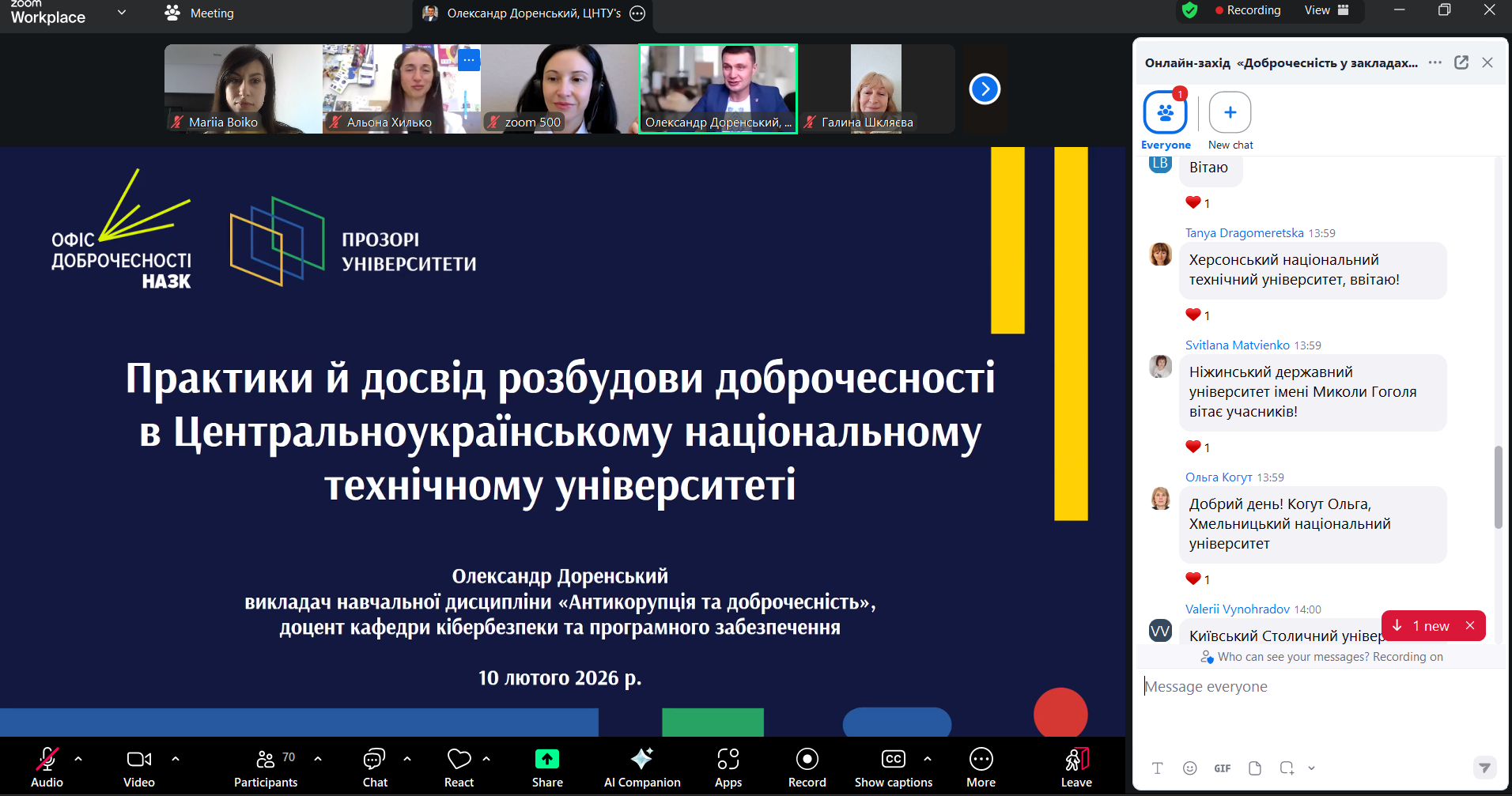Open the More menu in toolbar
Image resolution: width=1512 pixels, height=796 pixels.
click(x=981, y=767)
